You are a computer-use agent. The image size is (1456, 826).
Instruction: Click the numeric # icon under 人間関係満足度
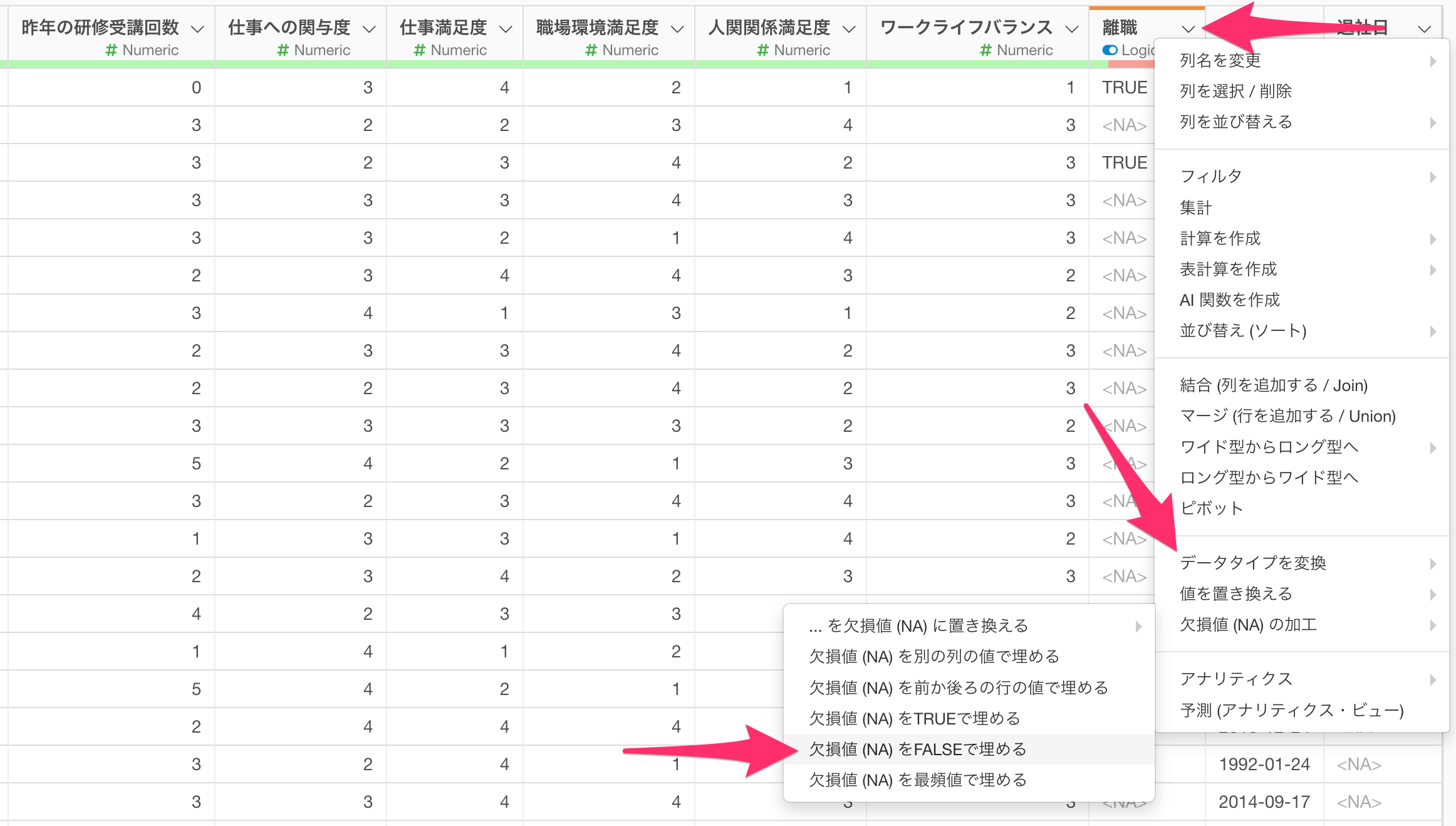pos(762,50)
